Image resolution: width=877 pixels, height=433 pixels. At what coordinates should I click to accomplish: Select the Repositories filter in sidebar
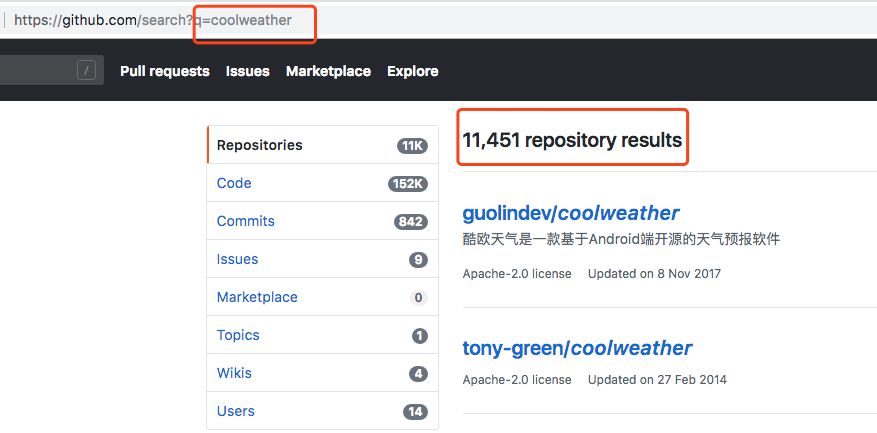coord(323,145)
